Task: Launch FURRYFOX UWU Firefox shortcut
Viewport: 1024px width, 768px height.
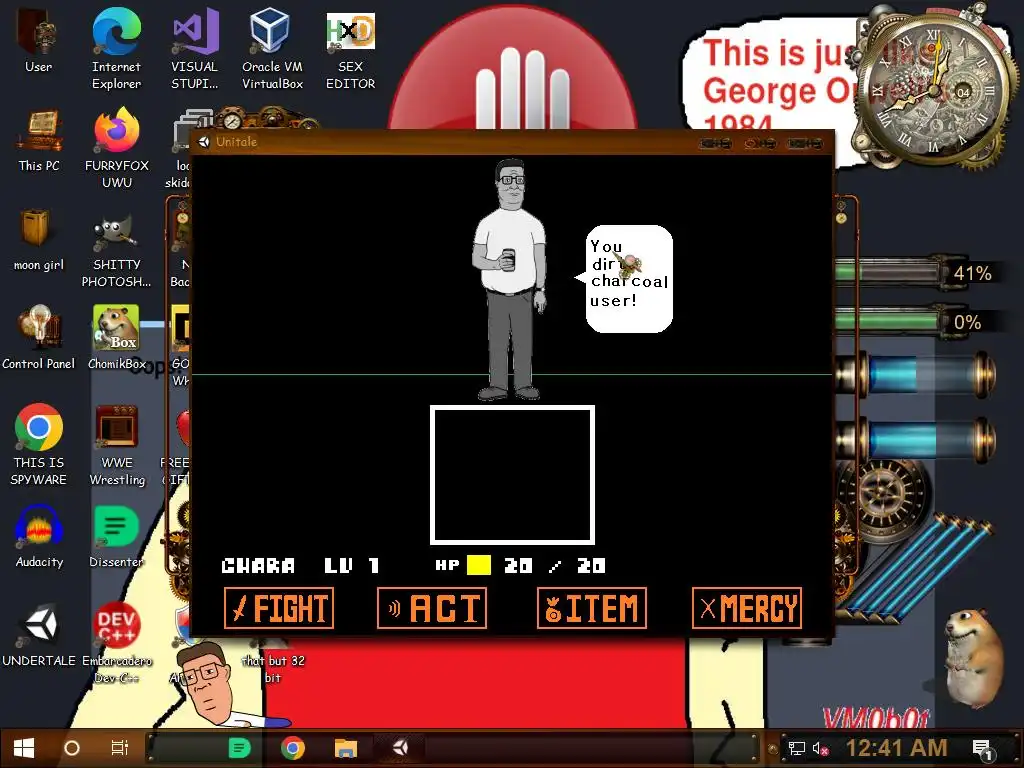Action: click(116, 148)
